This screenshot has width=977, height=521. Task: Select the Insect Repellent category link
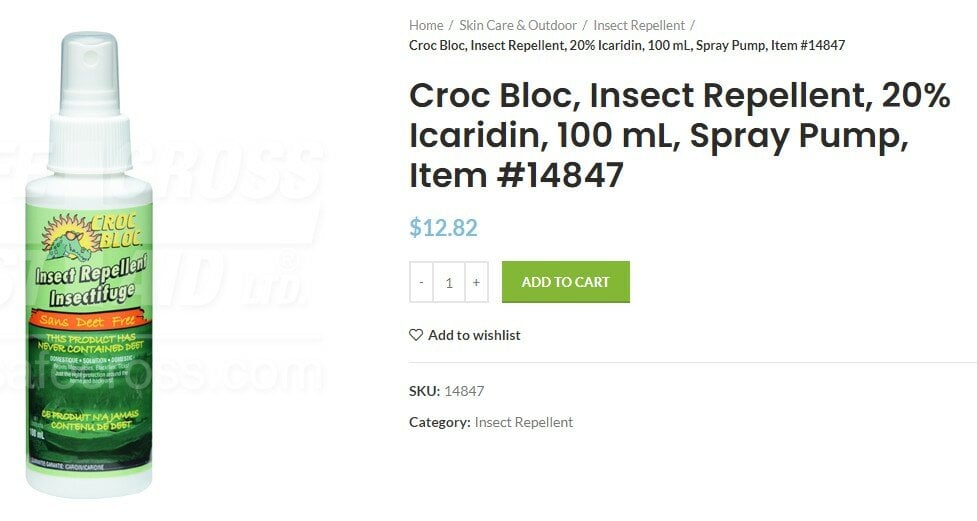523,423
